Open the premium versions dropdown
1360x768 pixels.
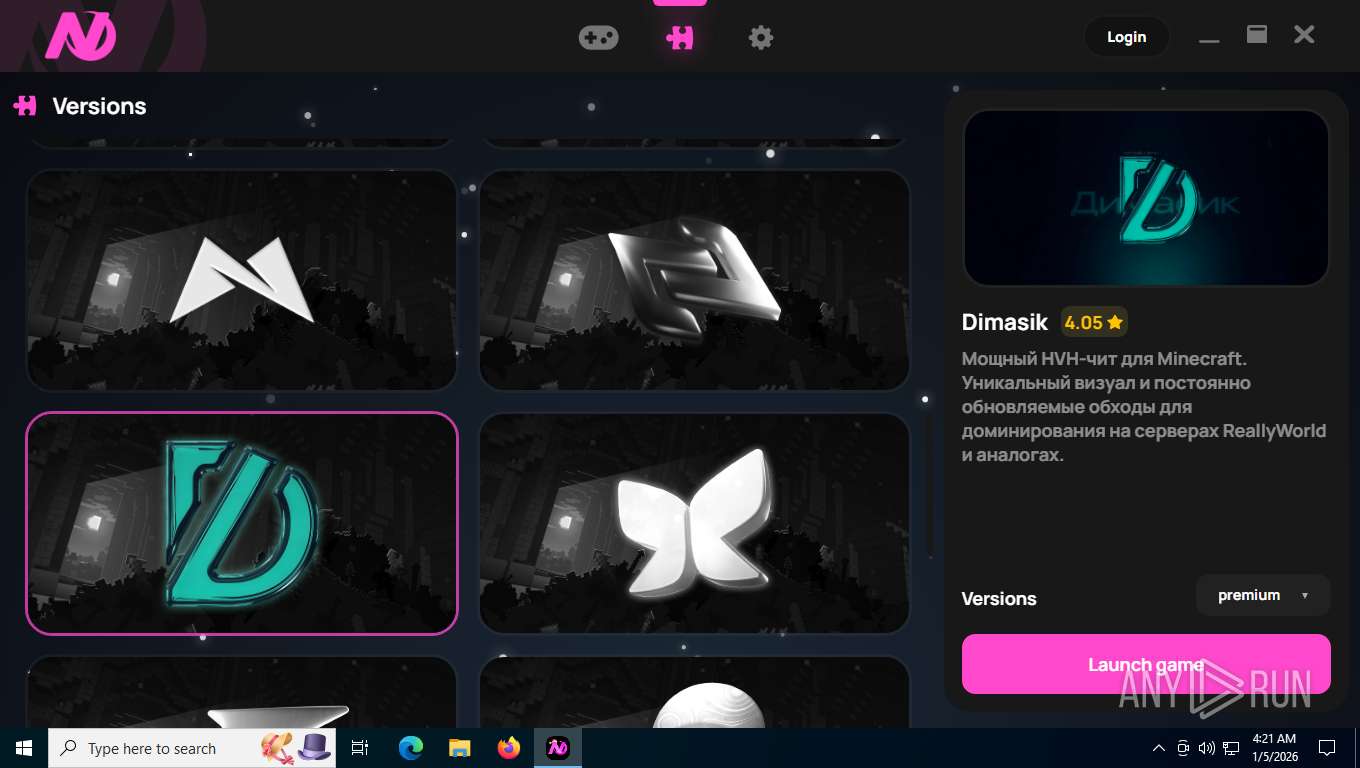click(1263, 595)
